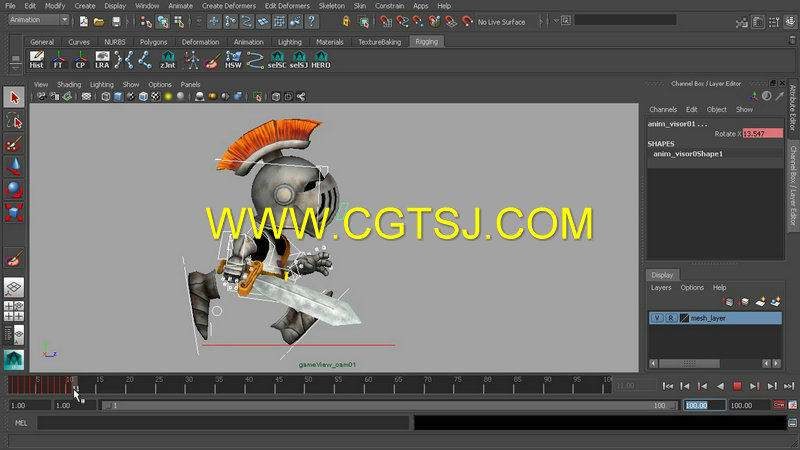Viewport: 800px width, 450px height.
Task: Toggle the V visibility of mesh_layer
Action: [x=657, y=318]
